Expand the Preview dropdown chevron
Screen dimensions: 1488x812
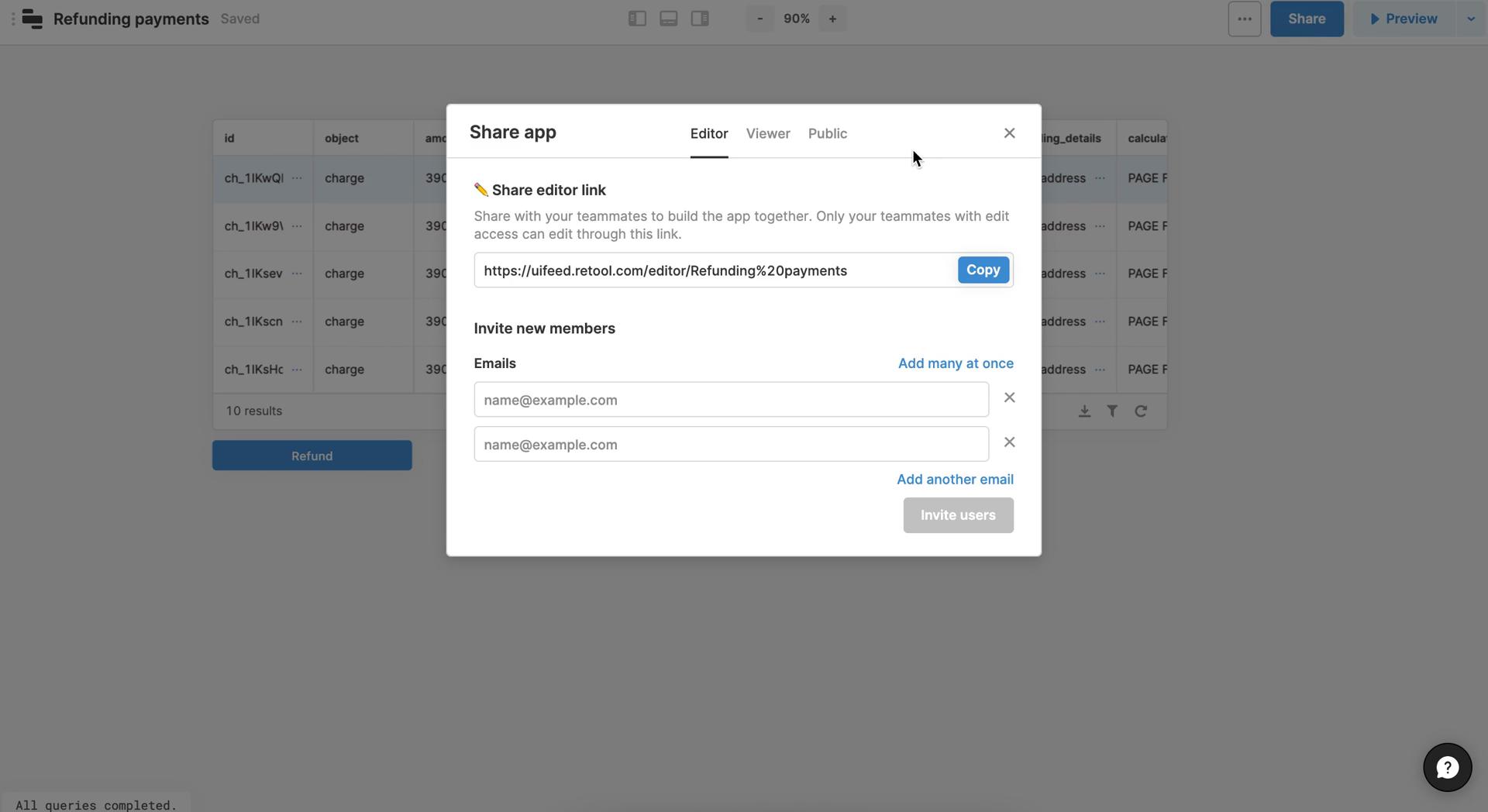[x=1471, y=18]
